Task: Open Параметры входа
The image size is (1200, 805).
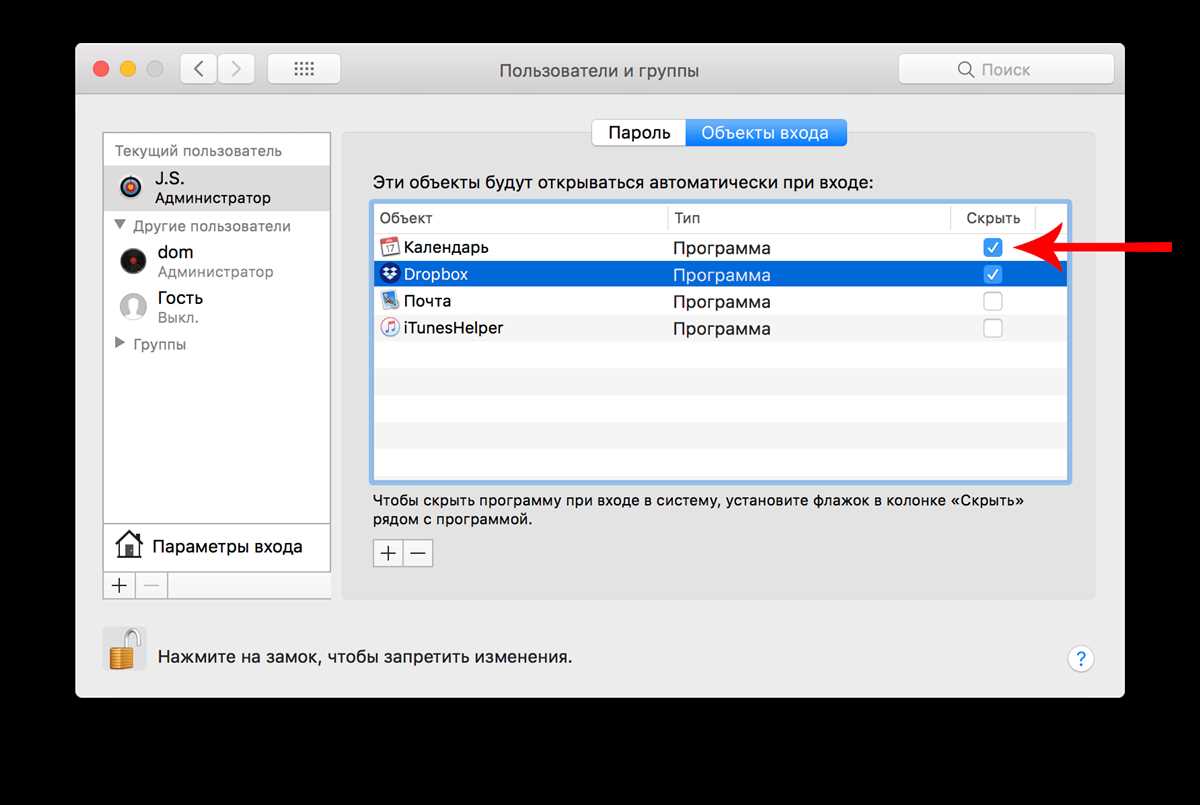Action: click(x=217, y=547)
